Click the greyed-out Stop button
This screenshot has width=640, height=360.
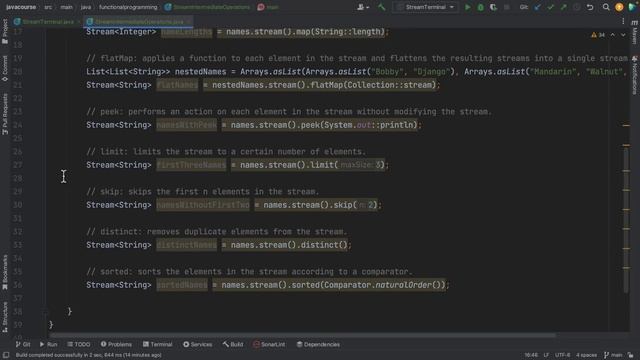[x=507, y=7]
